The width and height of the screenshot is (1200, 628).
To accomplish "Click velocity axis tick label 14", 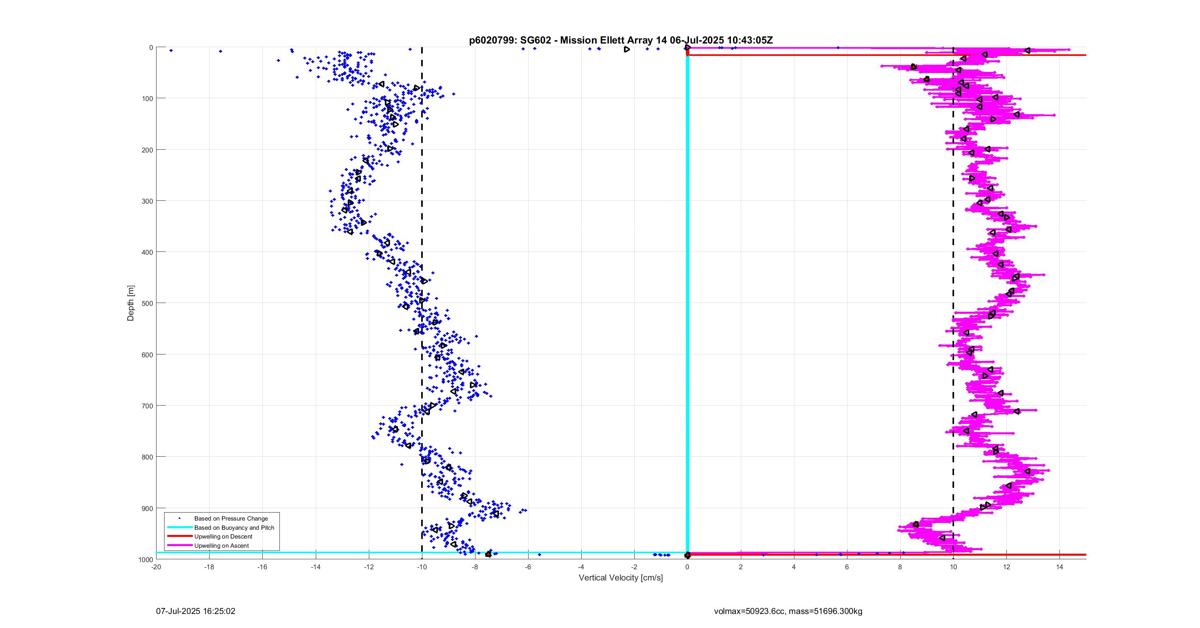I will (1059, 567).
